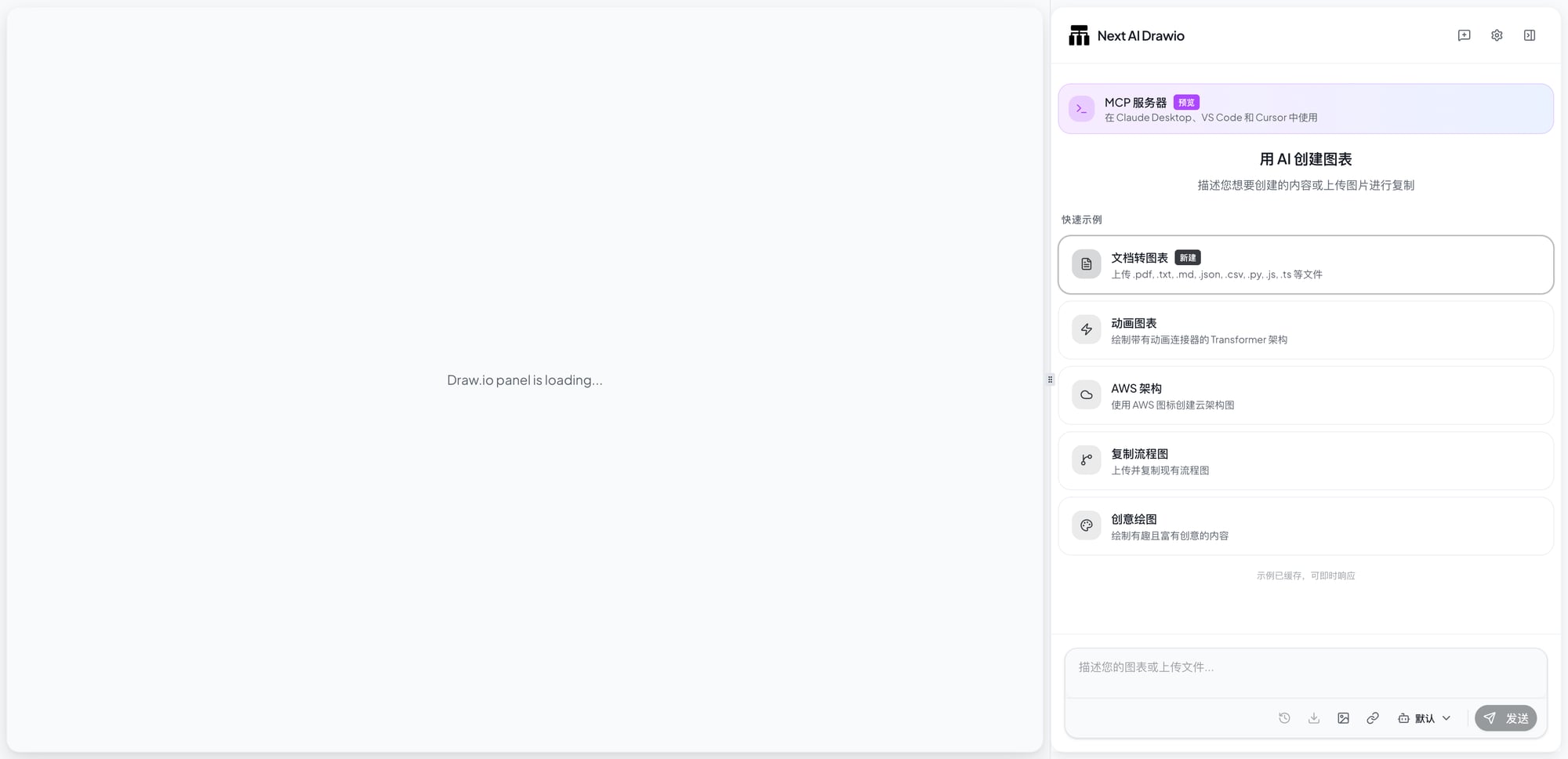Click the download icon near the message box

coord(1313,717)
